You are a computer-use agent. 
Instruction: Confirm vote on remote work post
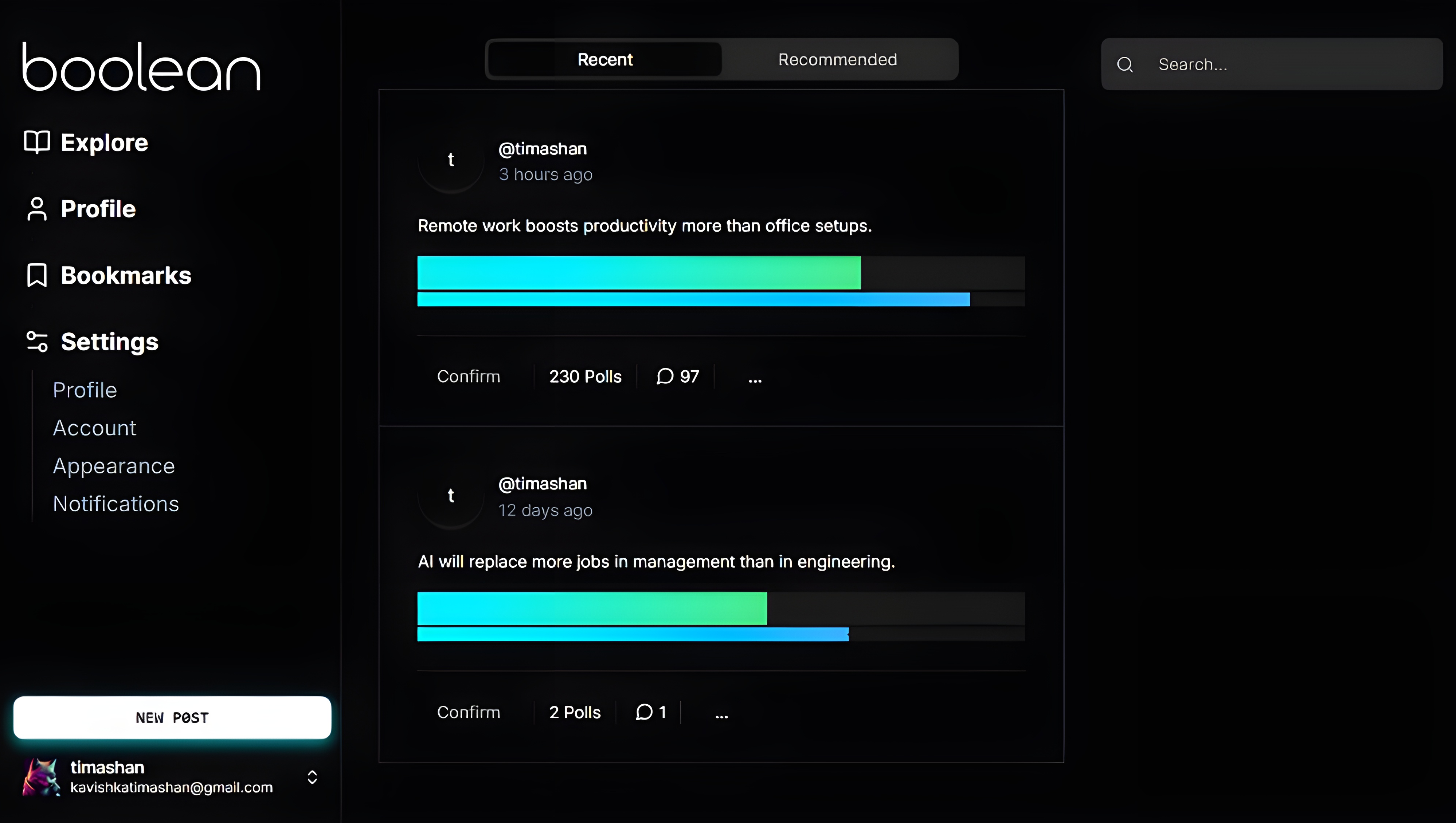pos(468,377)
